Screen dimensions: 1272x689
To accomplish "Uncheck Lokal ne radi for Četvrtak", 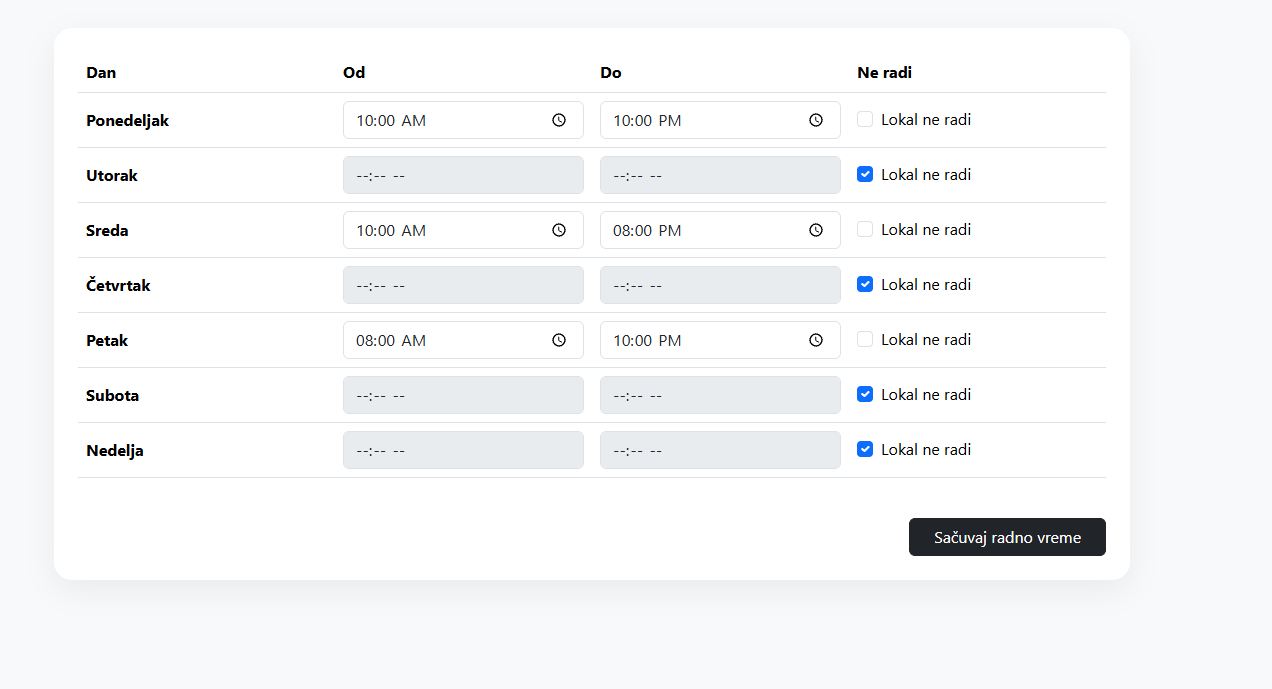I will coord(865,284).
